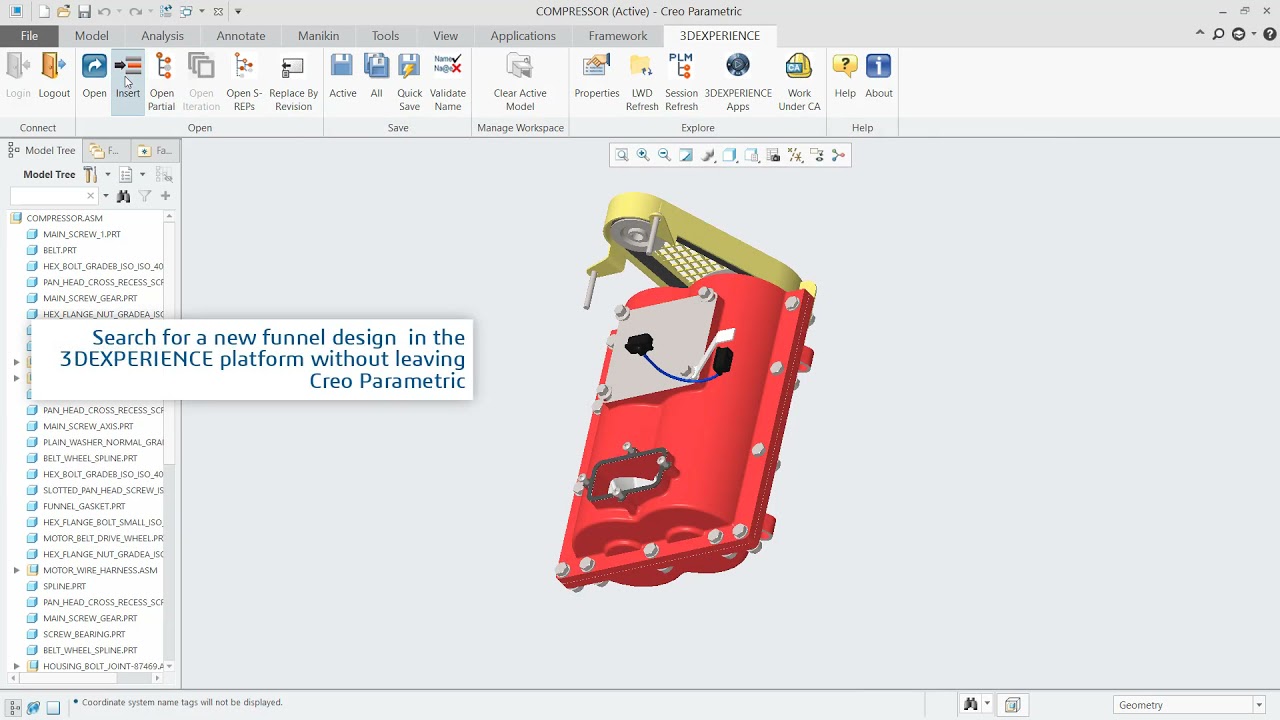Open a file with 3DEXPERIENCE Open
This screenshot has width=1280, height=720.
point(94,67)
